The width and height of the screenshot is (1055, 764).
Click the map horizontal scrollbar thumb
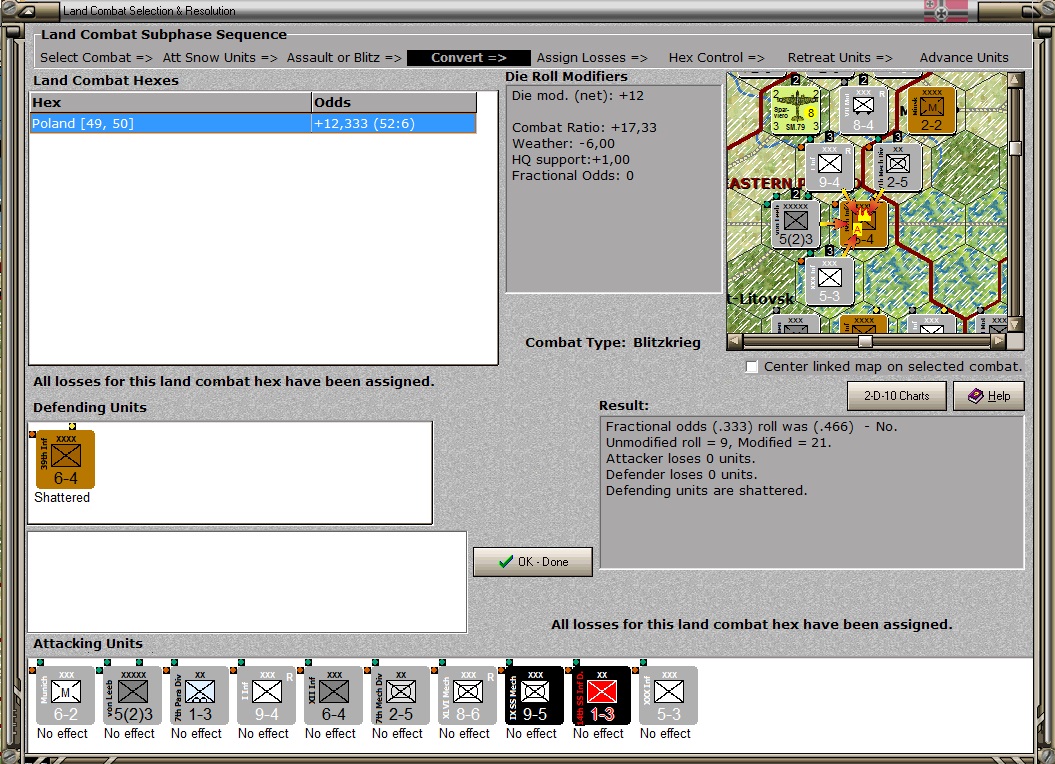(x=865, y=341)
